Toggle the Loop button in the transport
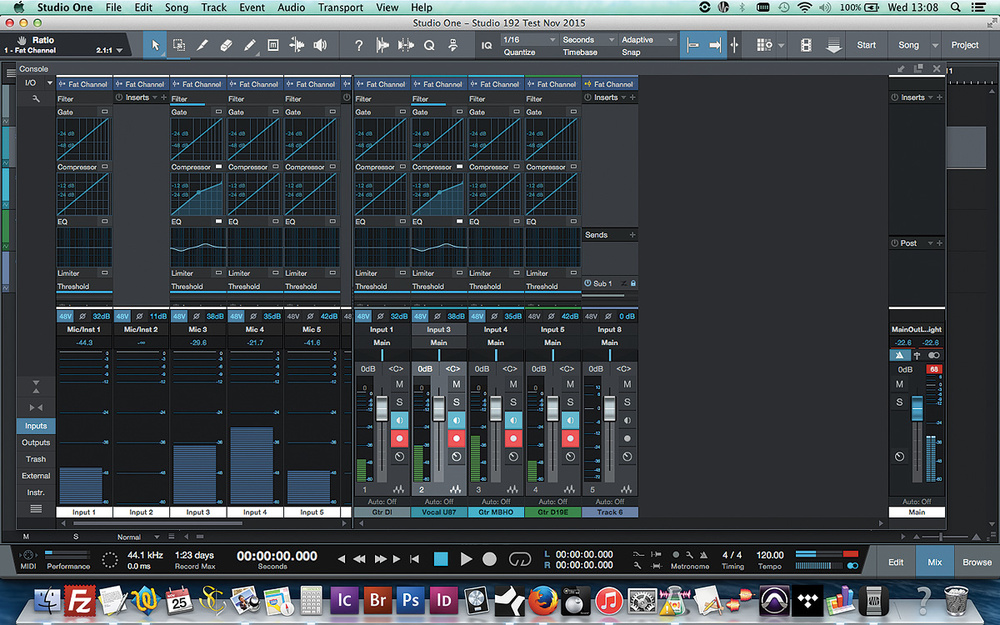Viewport: 1000px width, 625px height. (519, 560)
